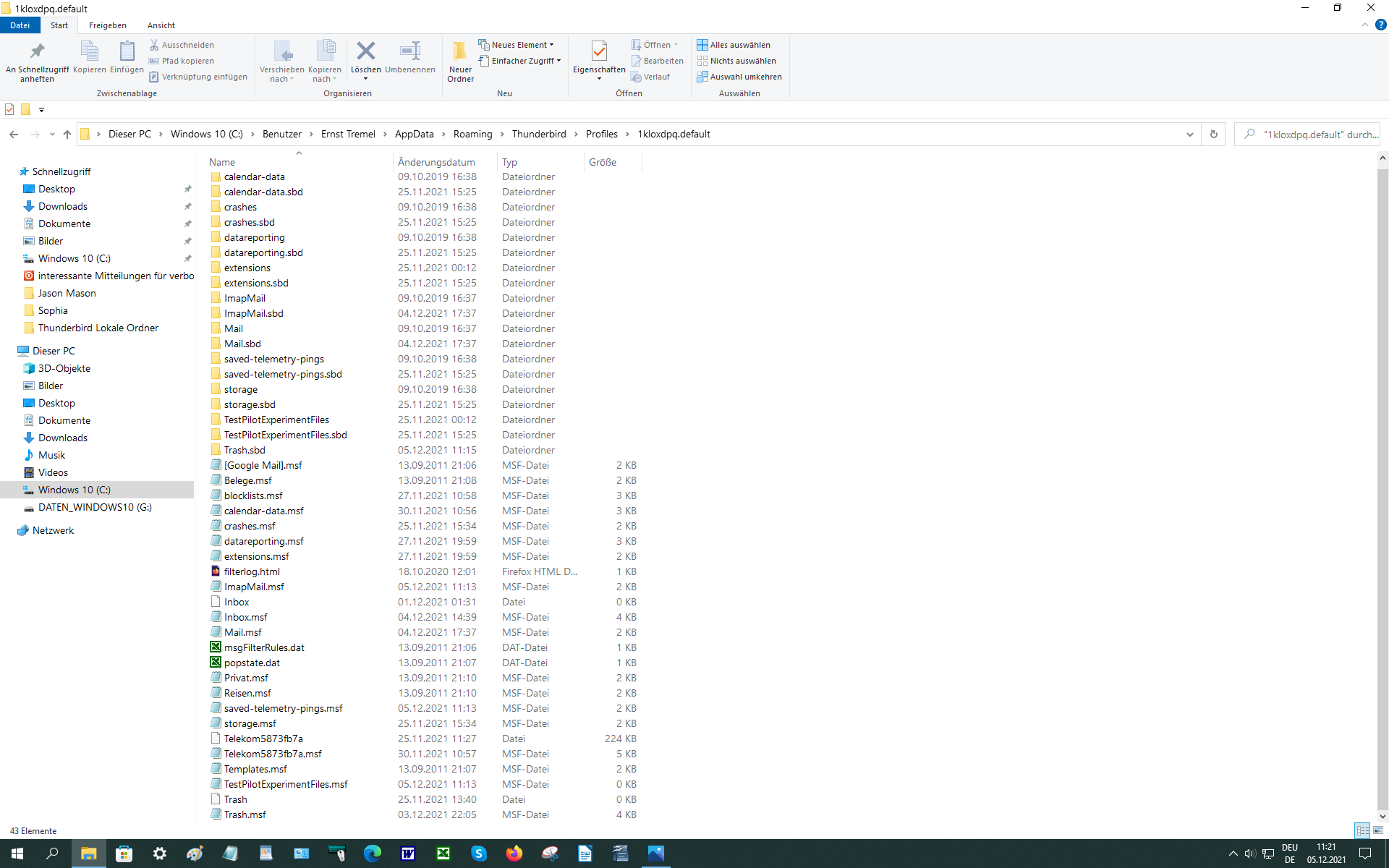Click Alles auswählen select all
1389x868 pixels.
[x=734, y=45]
